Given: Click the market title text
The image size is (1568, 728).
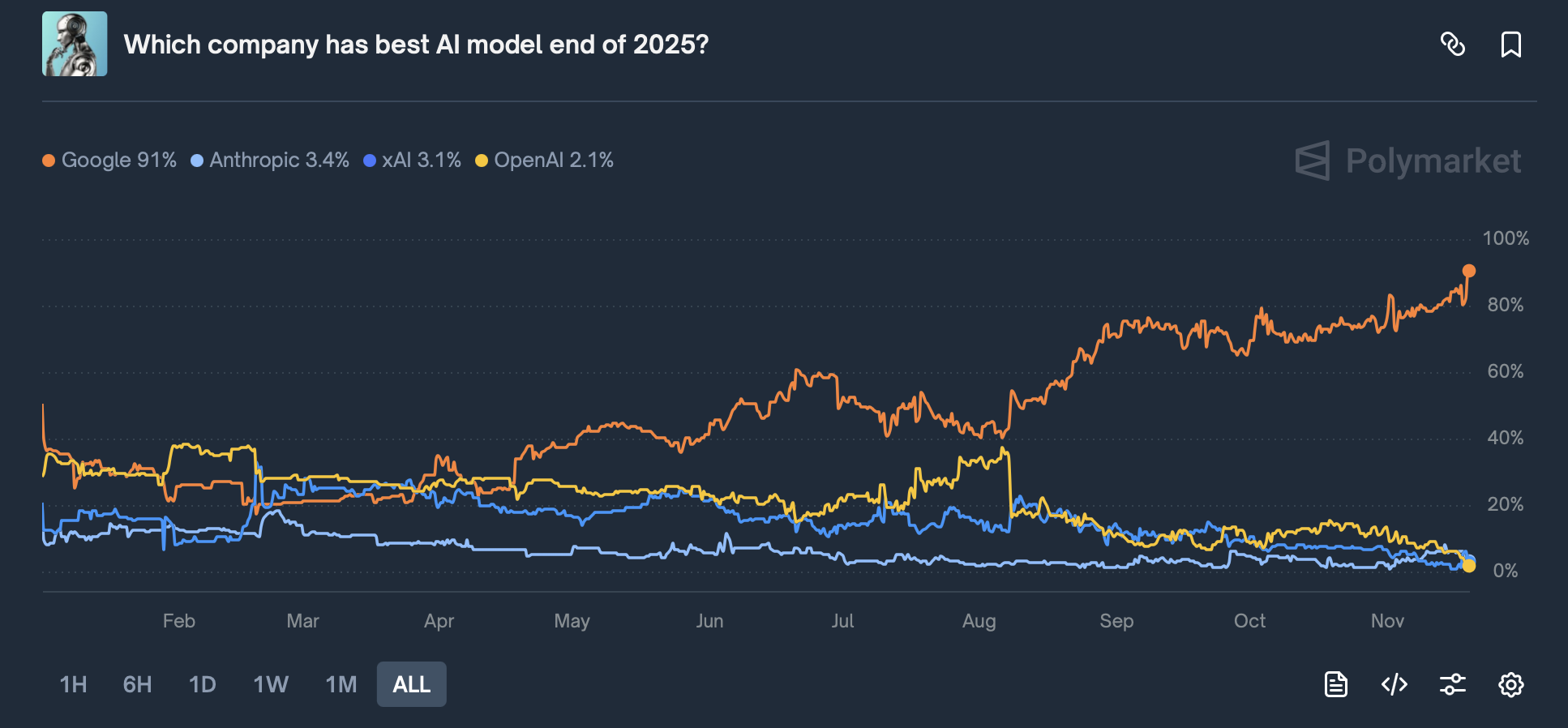Looking at the screenshot, I should click(x=416, y=44).
